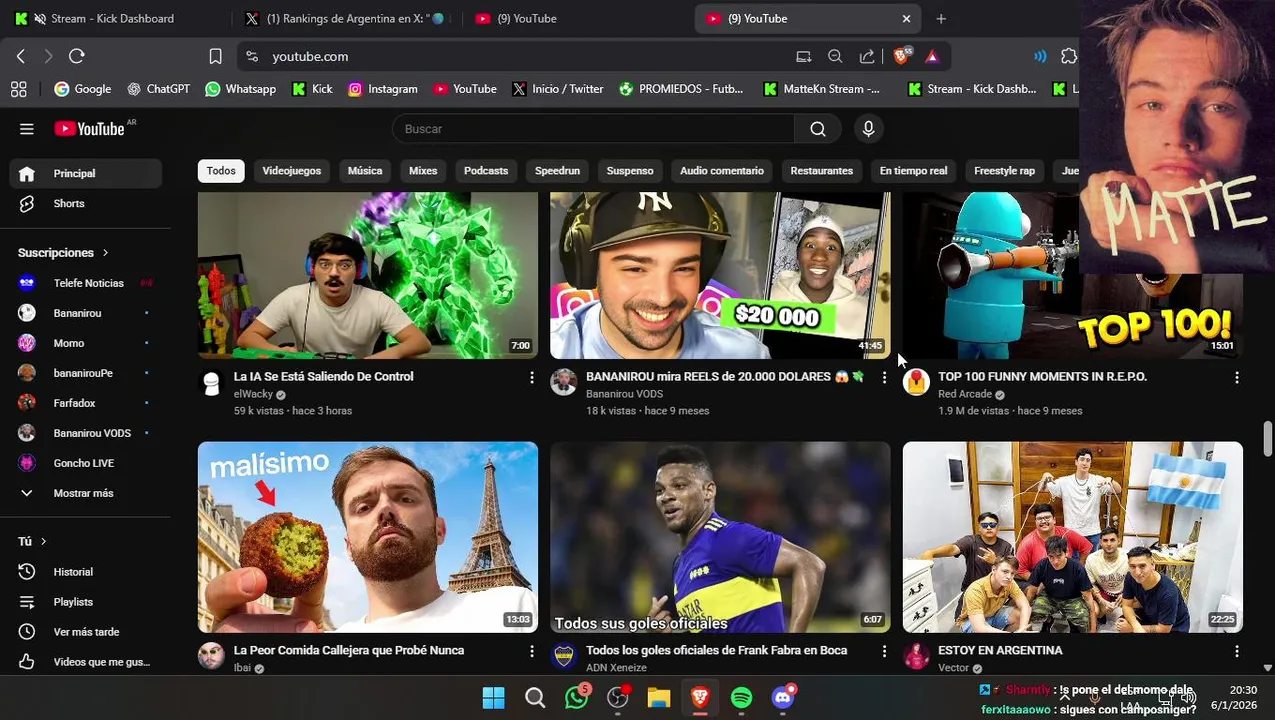
Task: Expand Suscripciones section arrow
Action: pos(105,253)
